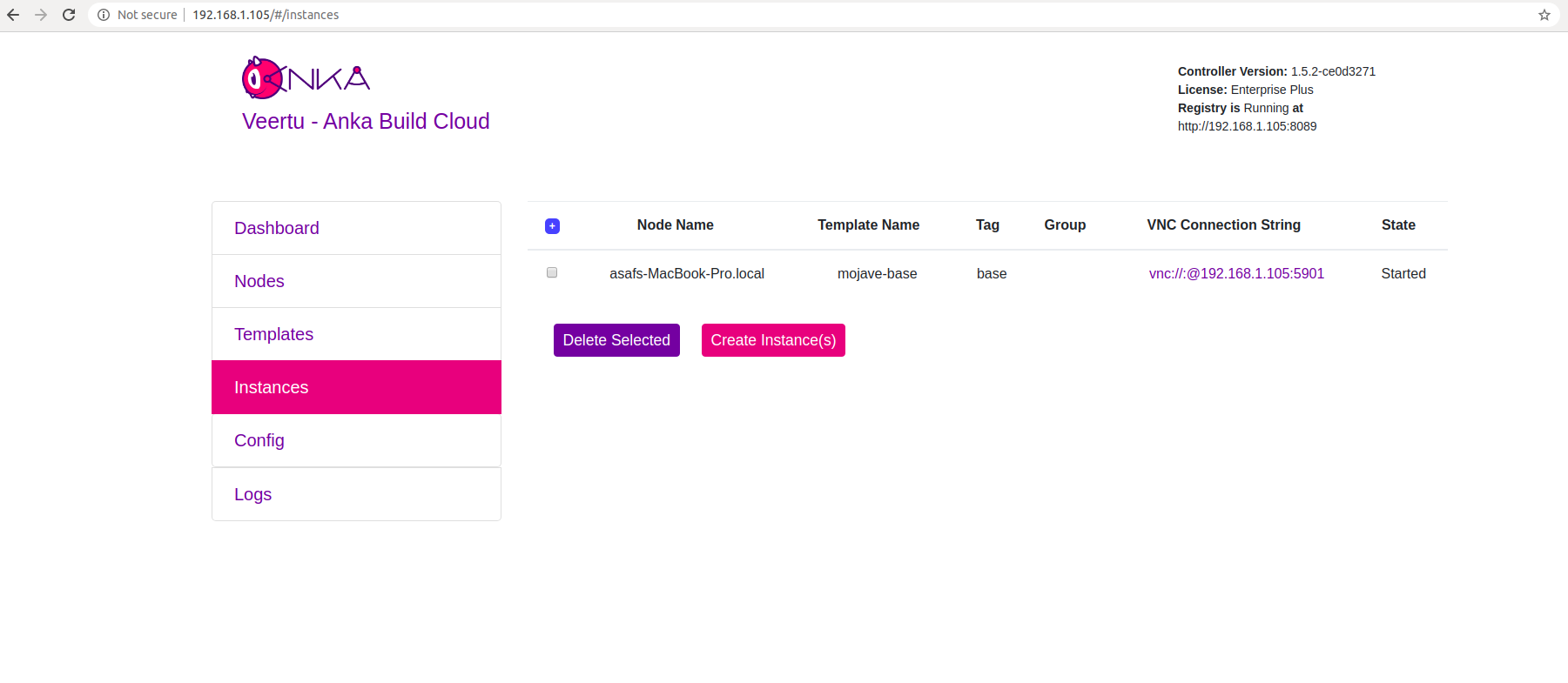Image resolution: width=1568 pixels, height=683 pixels.
Task: Click the browser address bar URL
Action: point(266,15)
